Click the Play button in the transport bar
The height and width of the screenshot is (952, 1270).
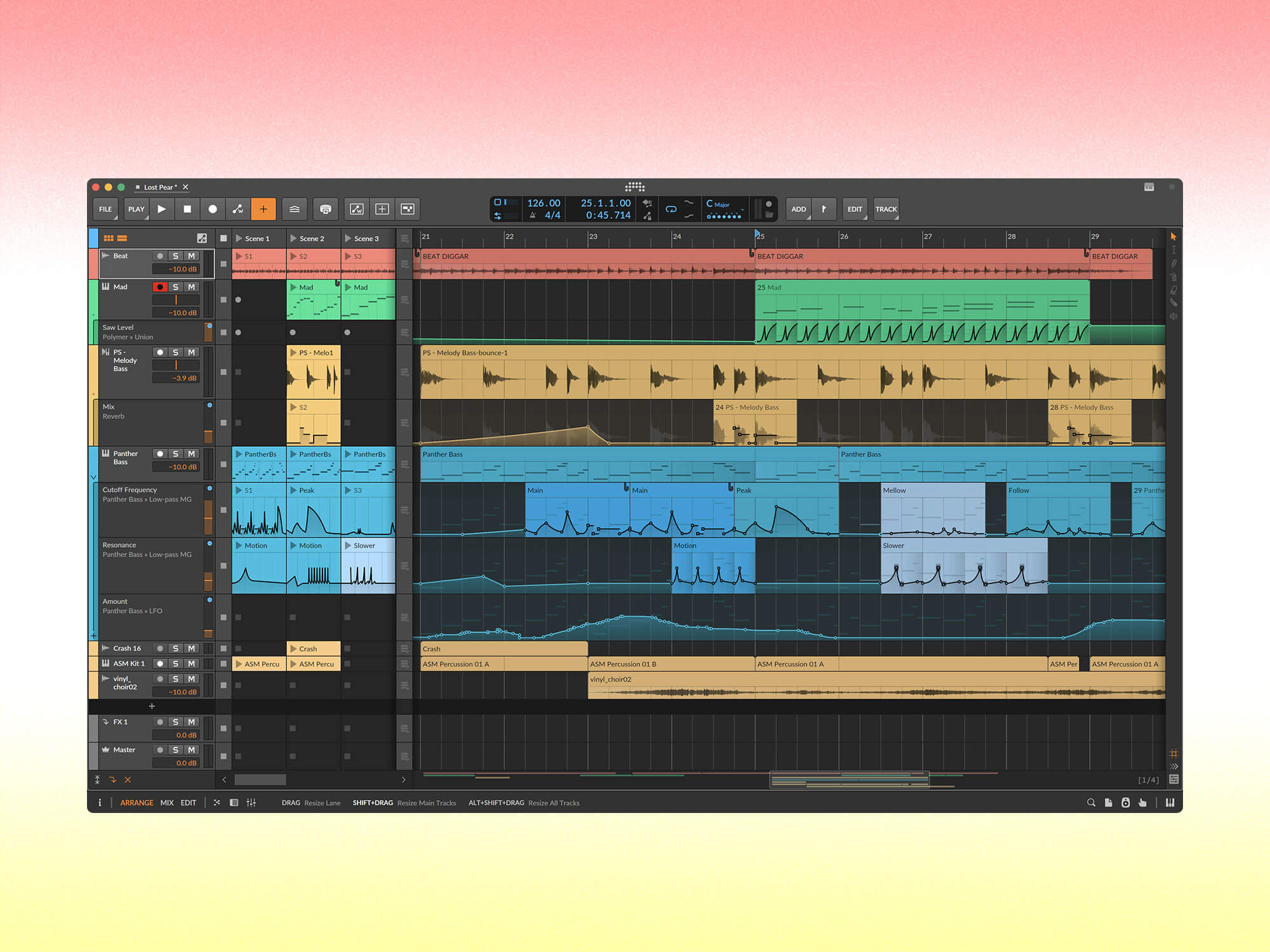[x=162, y=209]
